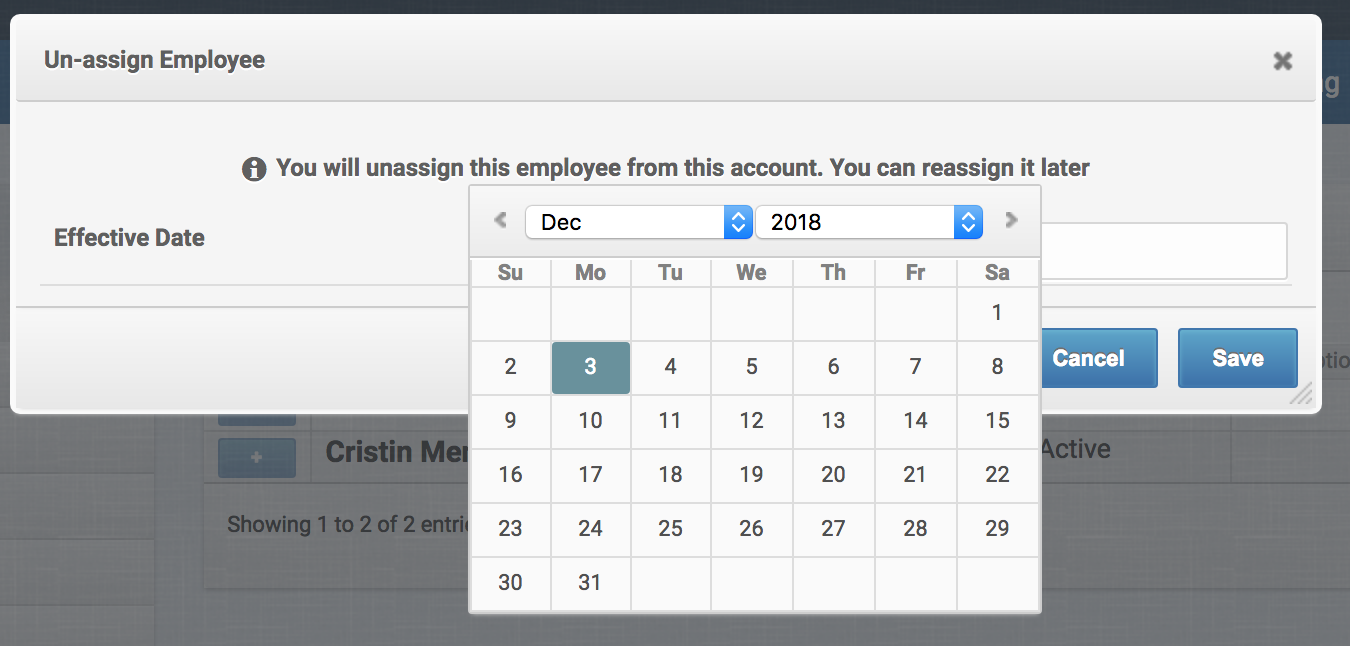Viewport: 1350px width, 646px height.
Task: Go to next month in calendar
Action: [x=1011, y=220]
